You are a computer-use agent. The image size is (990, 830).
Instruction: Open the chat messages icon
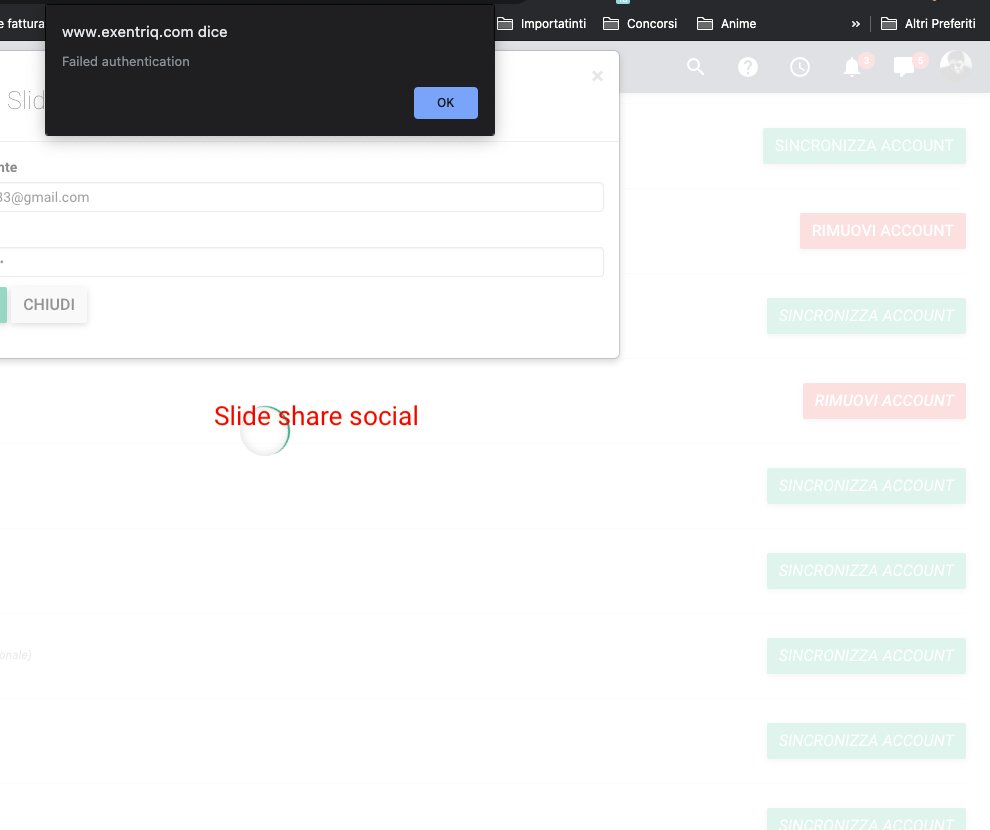[904, 67]
